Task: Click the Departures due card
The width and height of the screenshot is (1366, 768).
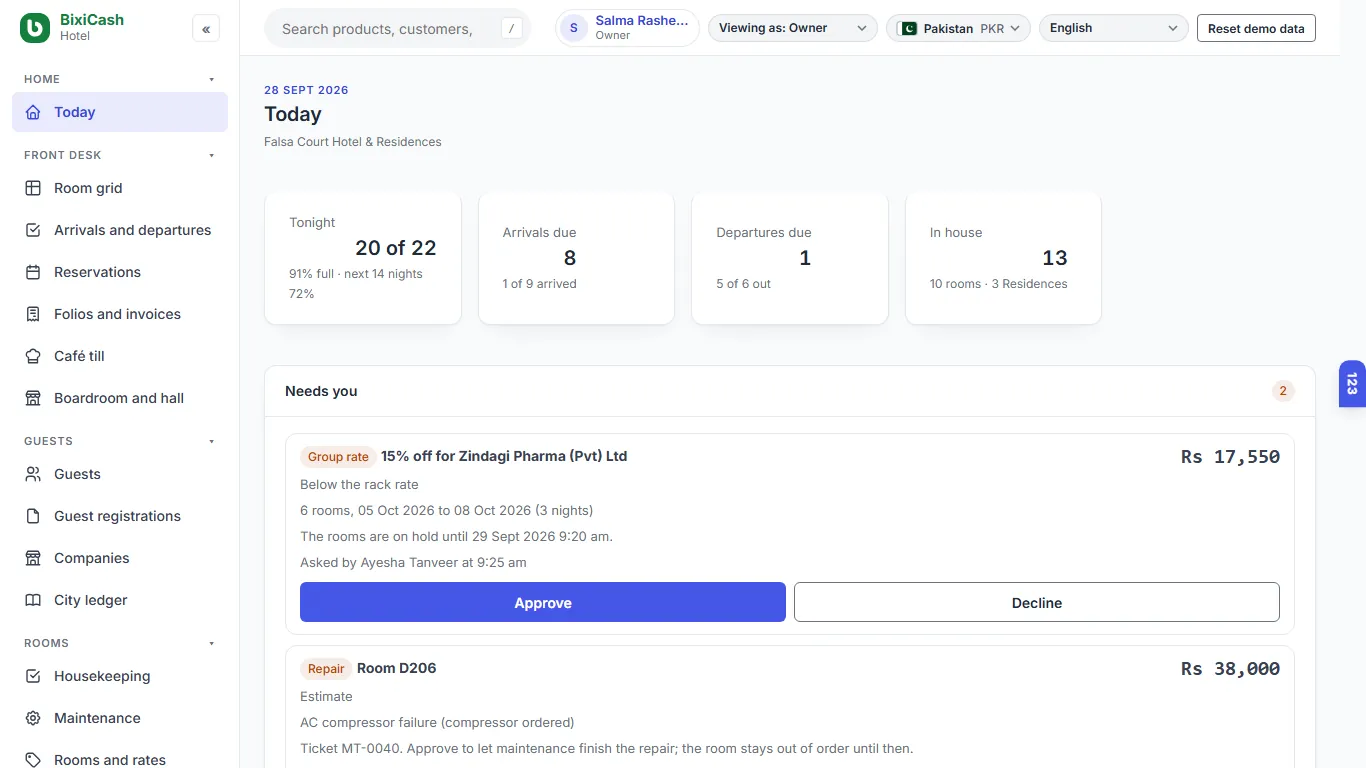Action: click(x=790, y=258)
